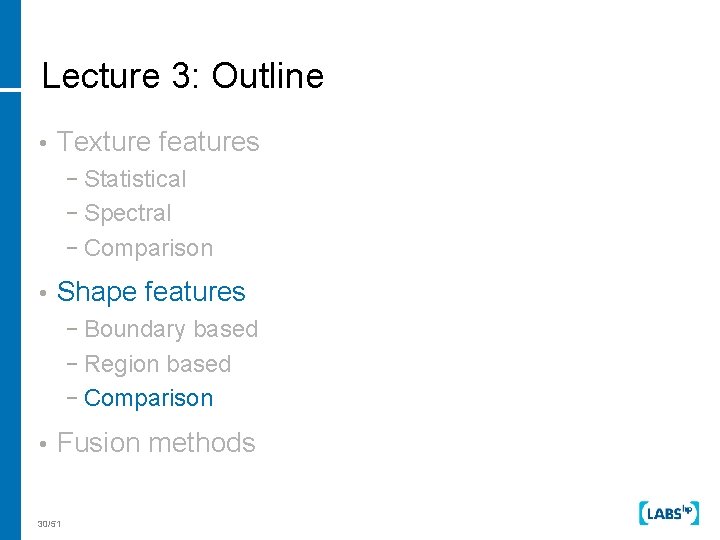720x540 pixels.
Task: Select the "Statistical" sub-item
Action: 135,179
